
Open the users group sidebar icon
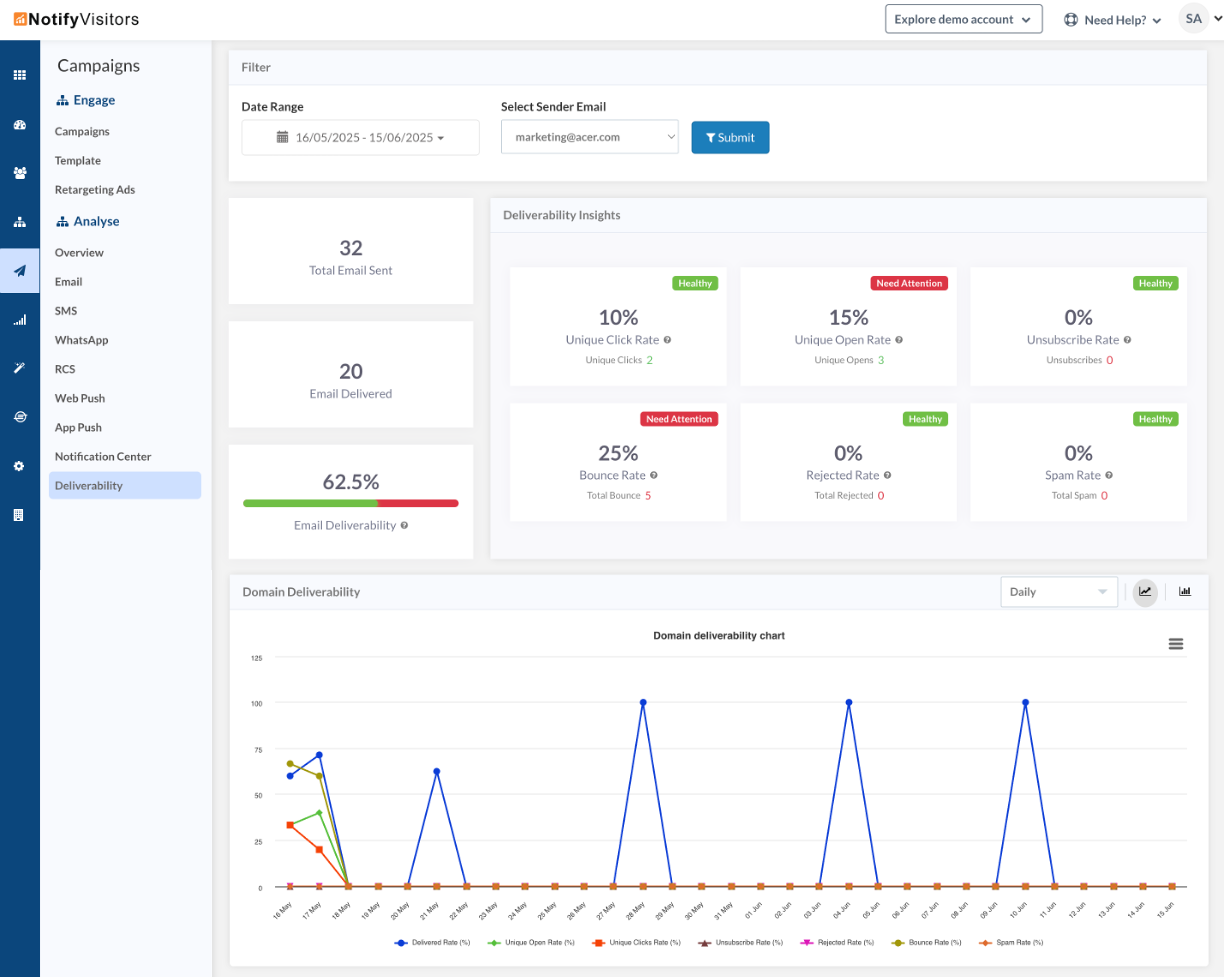tap(19, 173)
